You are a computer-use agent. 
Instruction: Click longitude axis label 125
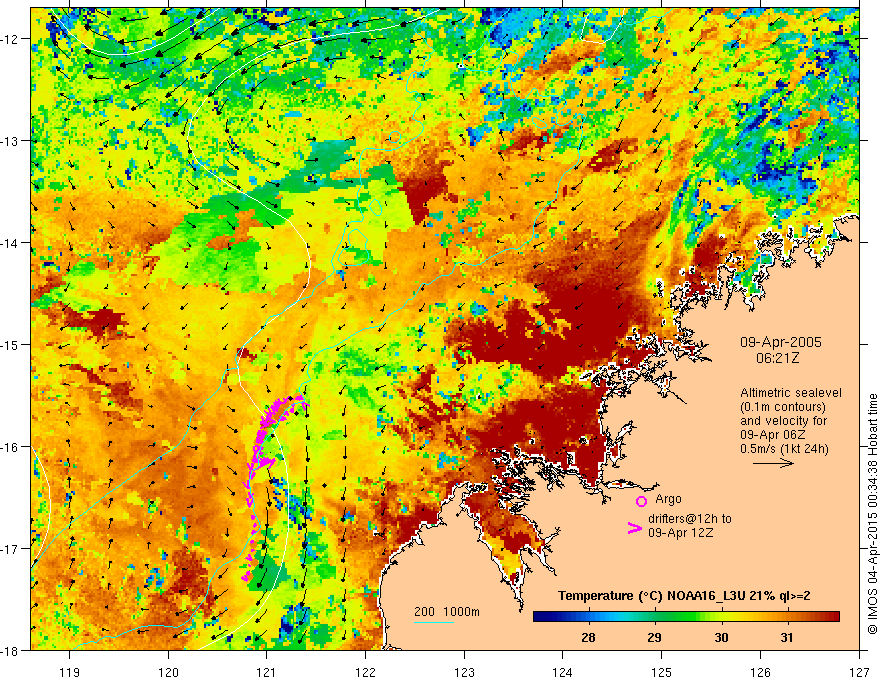click(662, 672)
